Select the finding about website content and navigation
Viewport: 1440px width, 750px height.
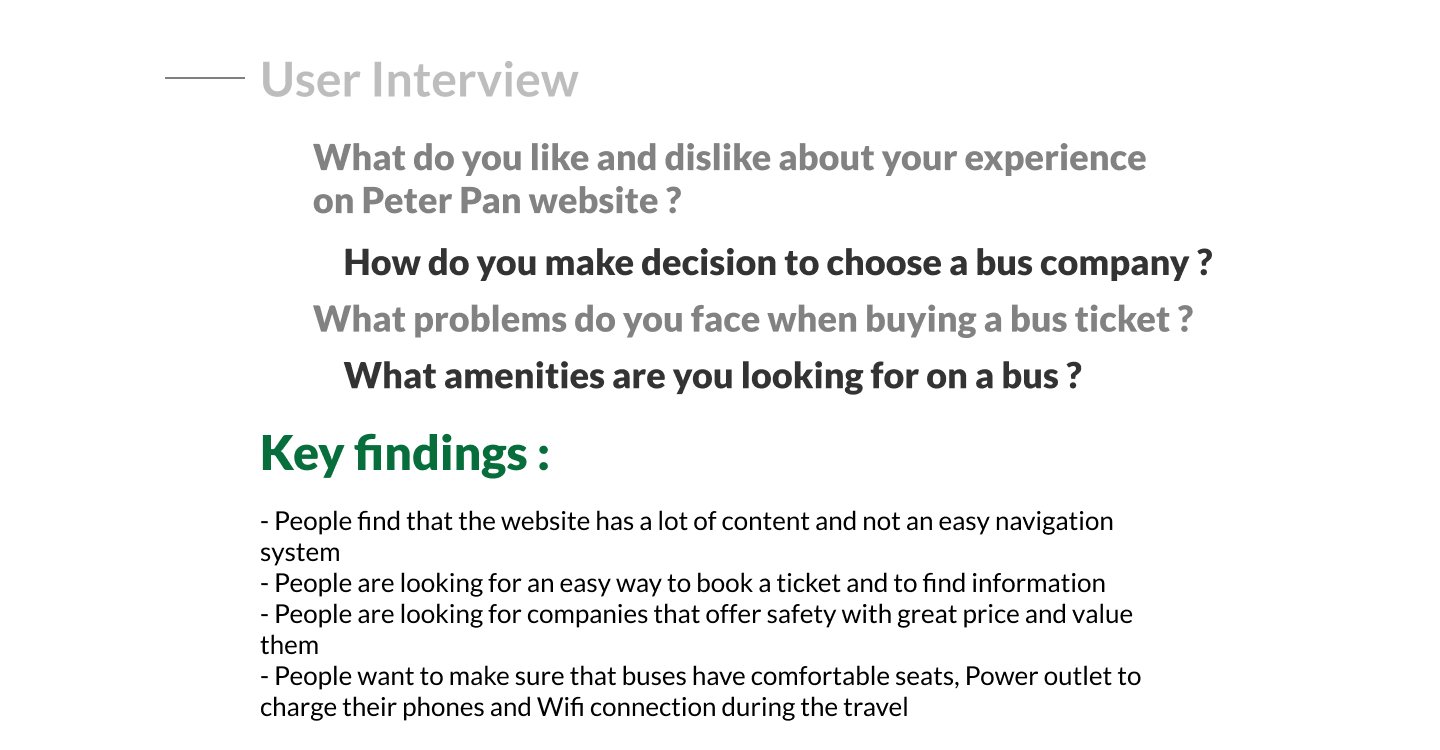pyautogui.click(x=686, y=536)
